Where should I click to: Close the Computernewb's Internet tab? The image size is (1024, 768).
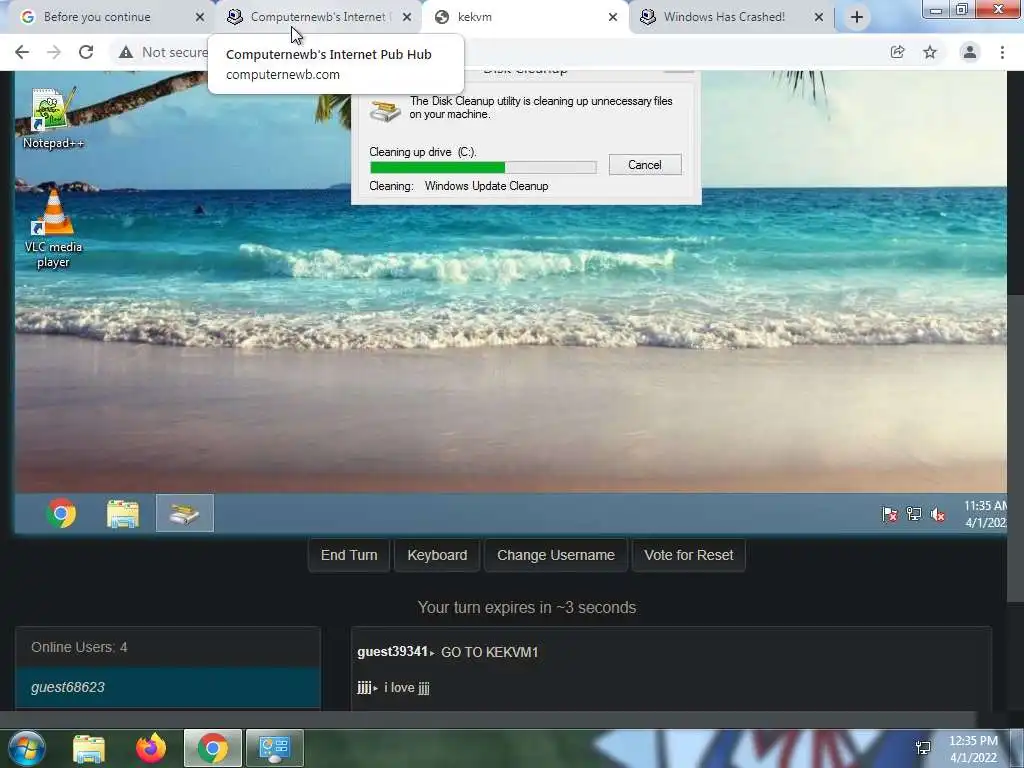407,17
